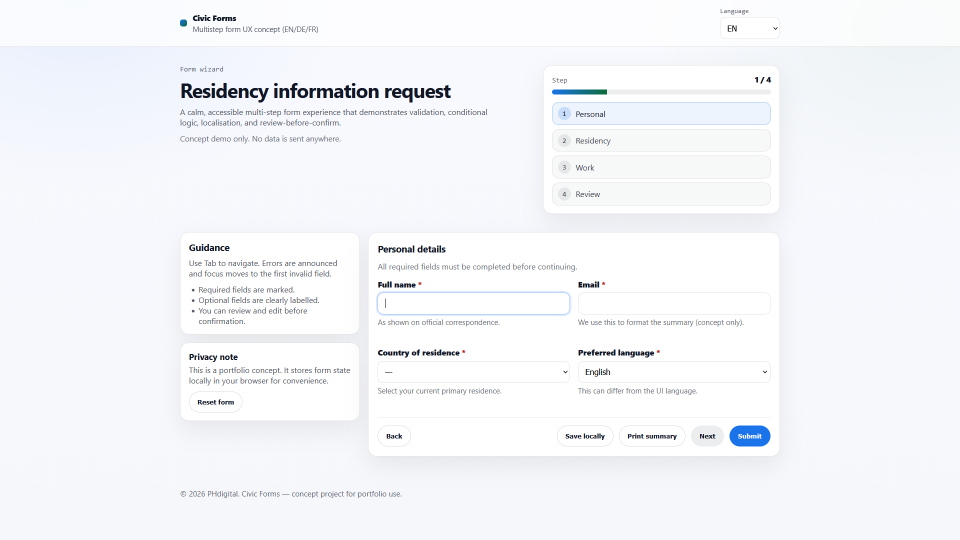
Task: Click 'Concept demo only' notice
Action: 260,139
